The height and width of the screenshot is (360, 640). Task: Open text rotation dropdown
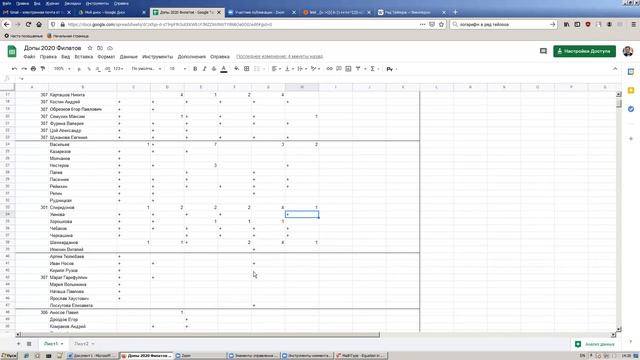(x=315, y=69)
